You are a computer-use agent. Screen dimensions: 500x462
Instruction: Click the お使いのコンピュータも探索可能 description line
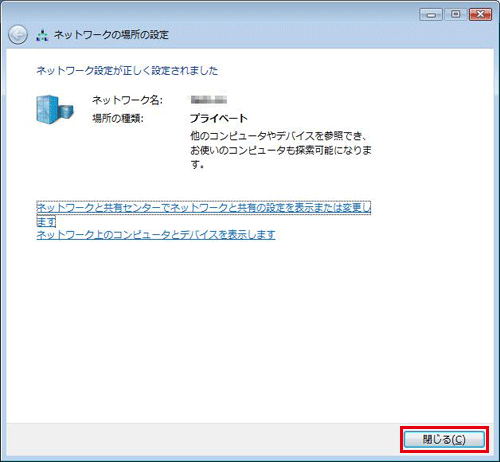click(281, 150)
